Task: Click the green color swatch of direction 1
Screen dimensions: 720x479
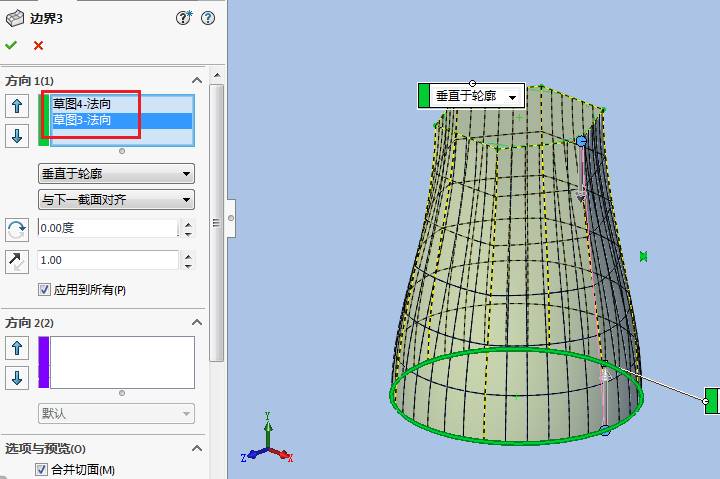Action: click(44, 120)
